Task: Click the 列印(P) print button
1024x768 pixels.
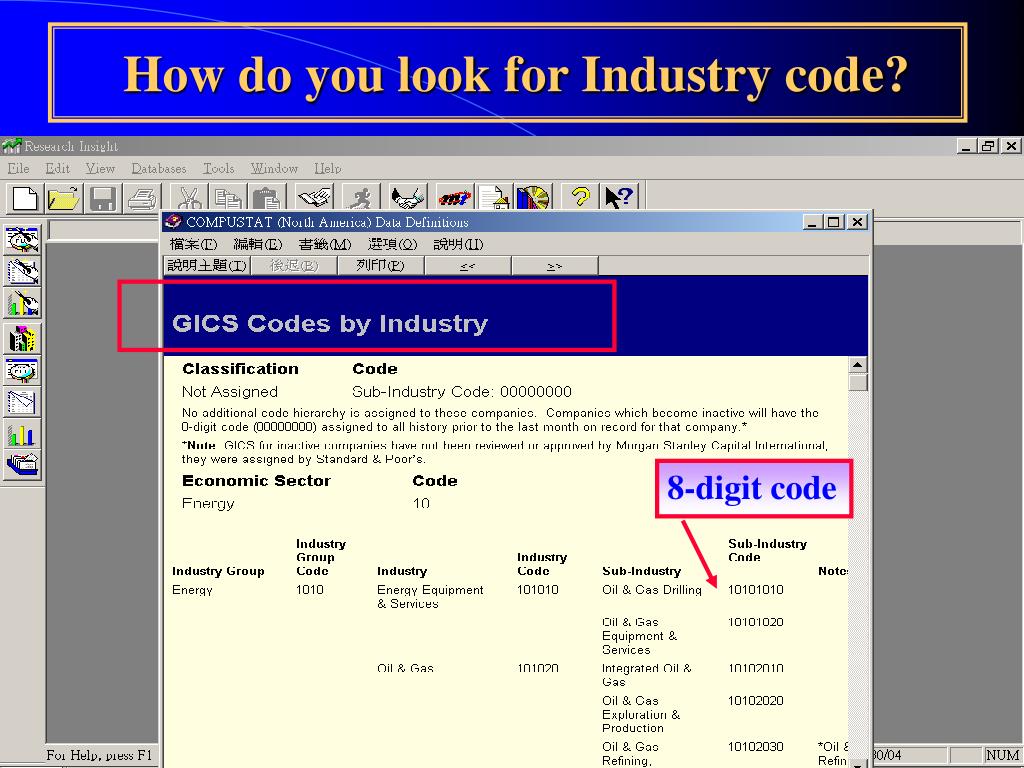Action: pos(381,266)
